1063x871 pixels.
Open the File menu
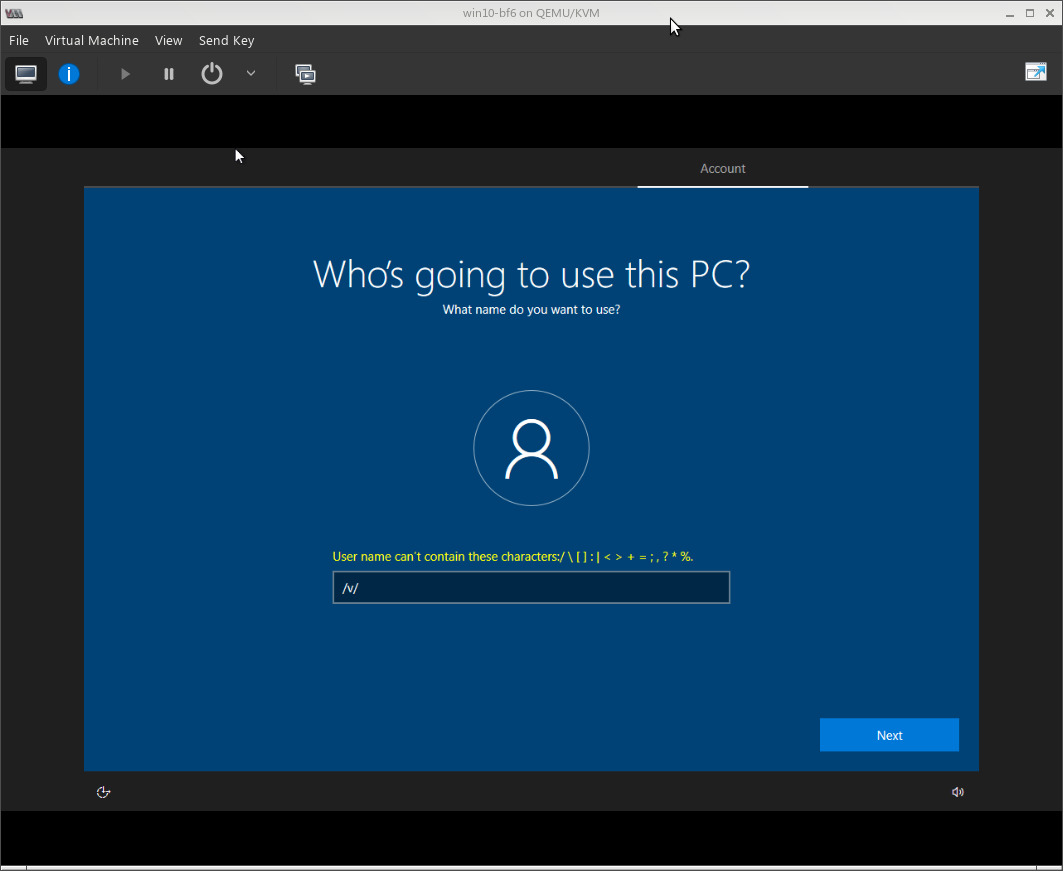19,41
